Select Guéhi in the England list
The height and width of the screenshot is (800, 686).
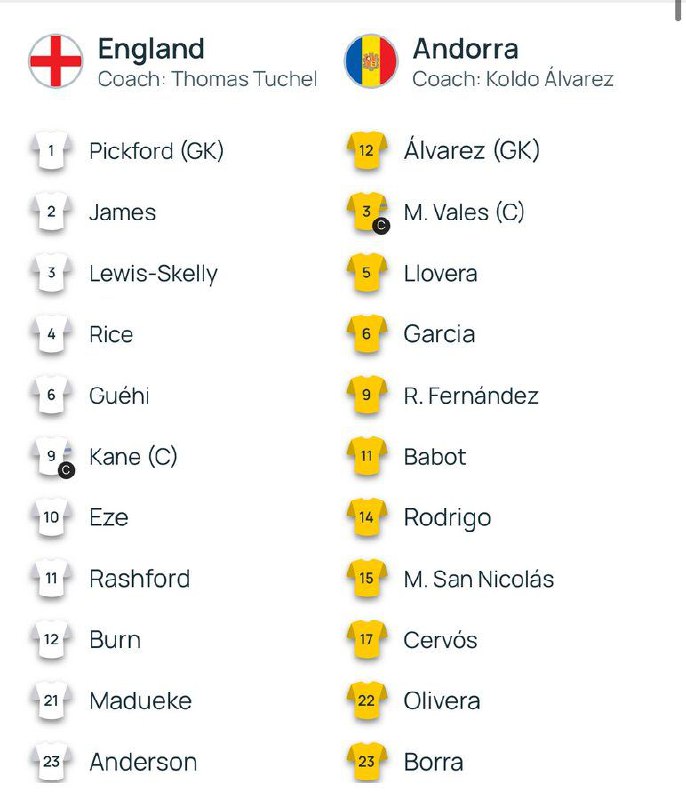click(119, 396)
